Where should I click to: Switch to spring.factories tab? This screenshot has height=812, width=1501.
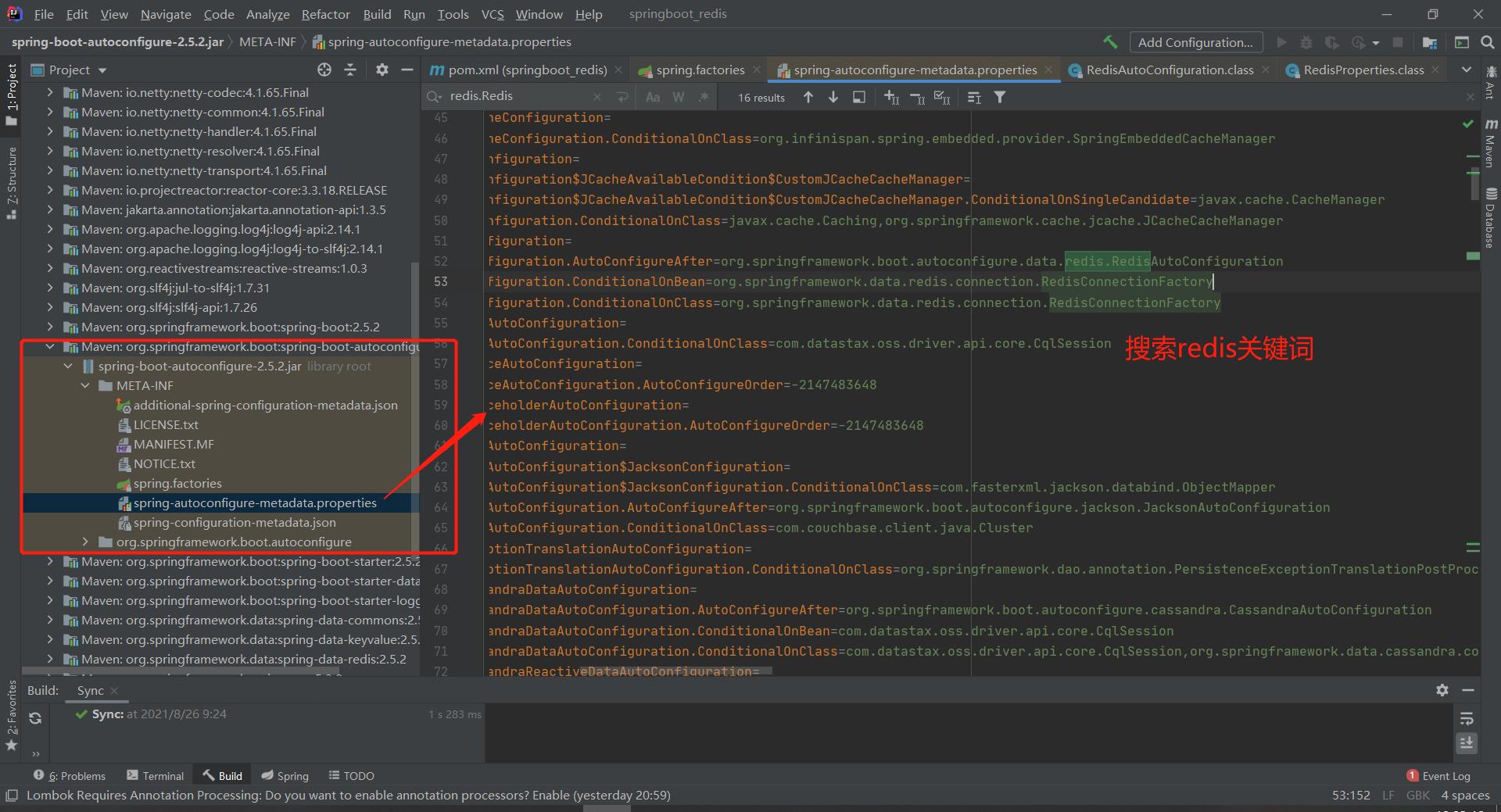(700, 70)
